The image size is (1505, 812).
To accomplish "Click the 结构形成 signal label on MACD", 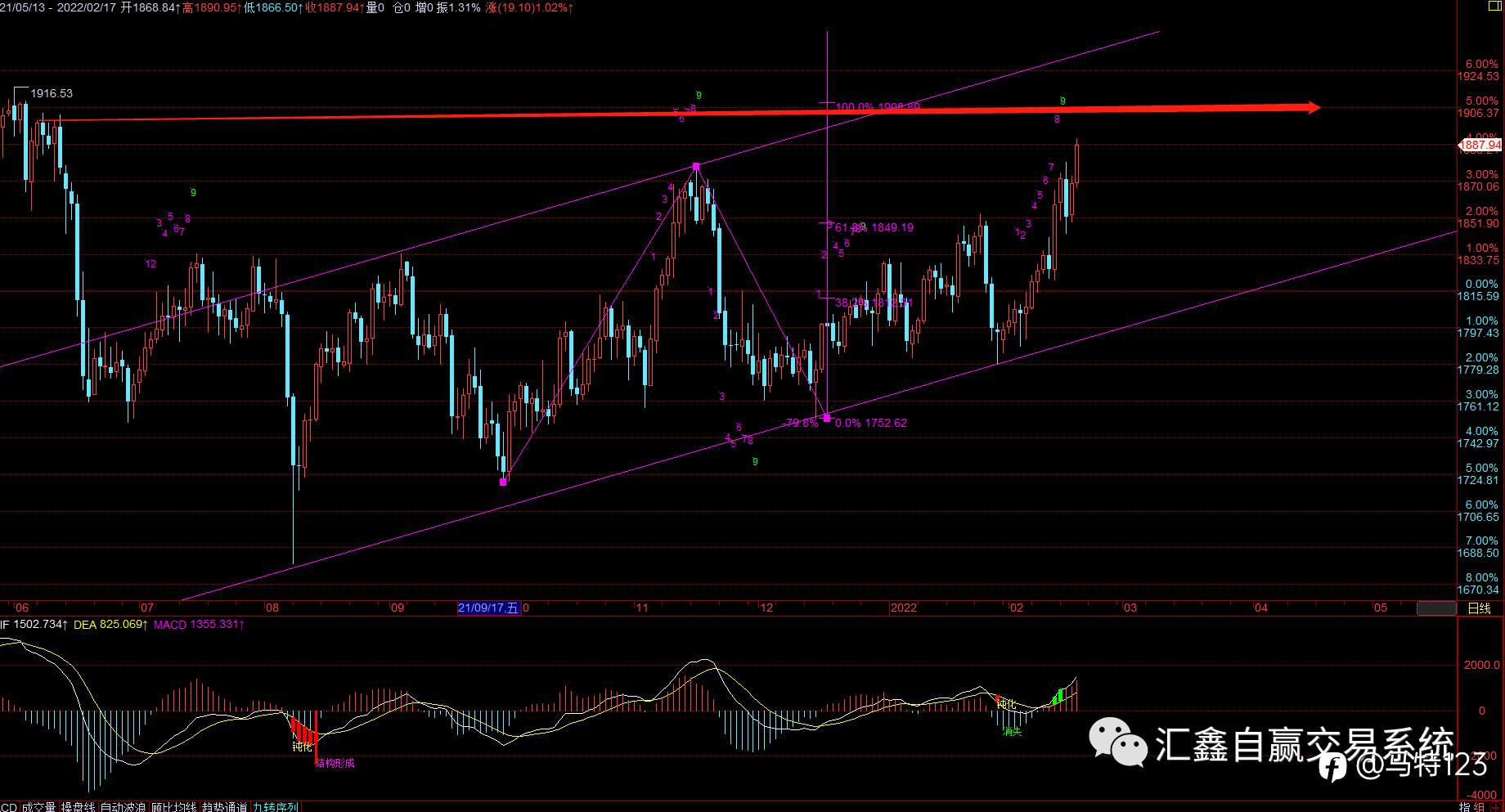I will pos(335,763).
